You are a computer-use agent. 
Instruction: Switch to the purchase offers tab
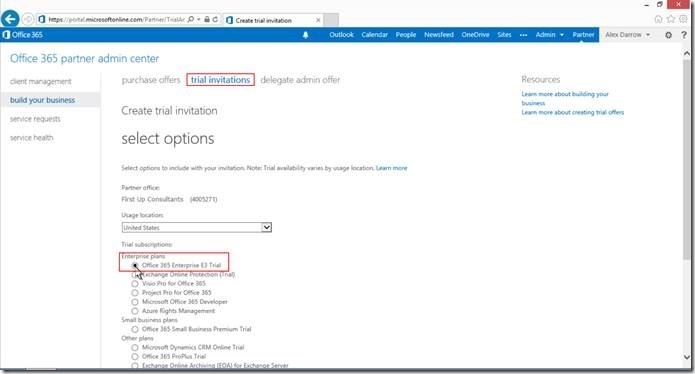coord(151,80)
